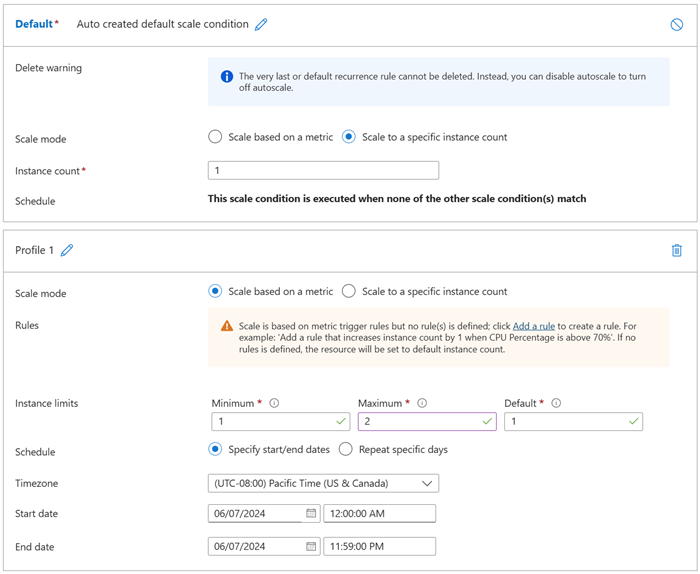Focus the Maximum instance limit field

(427, 421)
